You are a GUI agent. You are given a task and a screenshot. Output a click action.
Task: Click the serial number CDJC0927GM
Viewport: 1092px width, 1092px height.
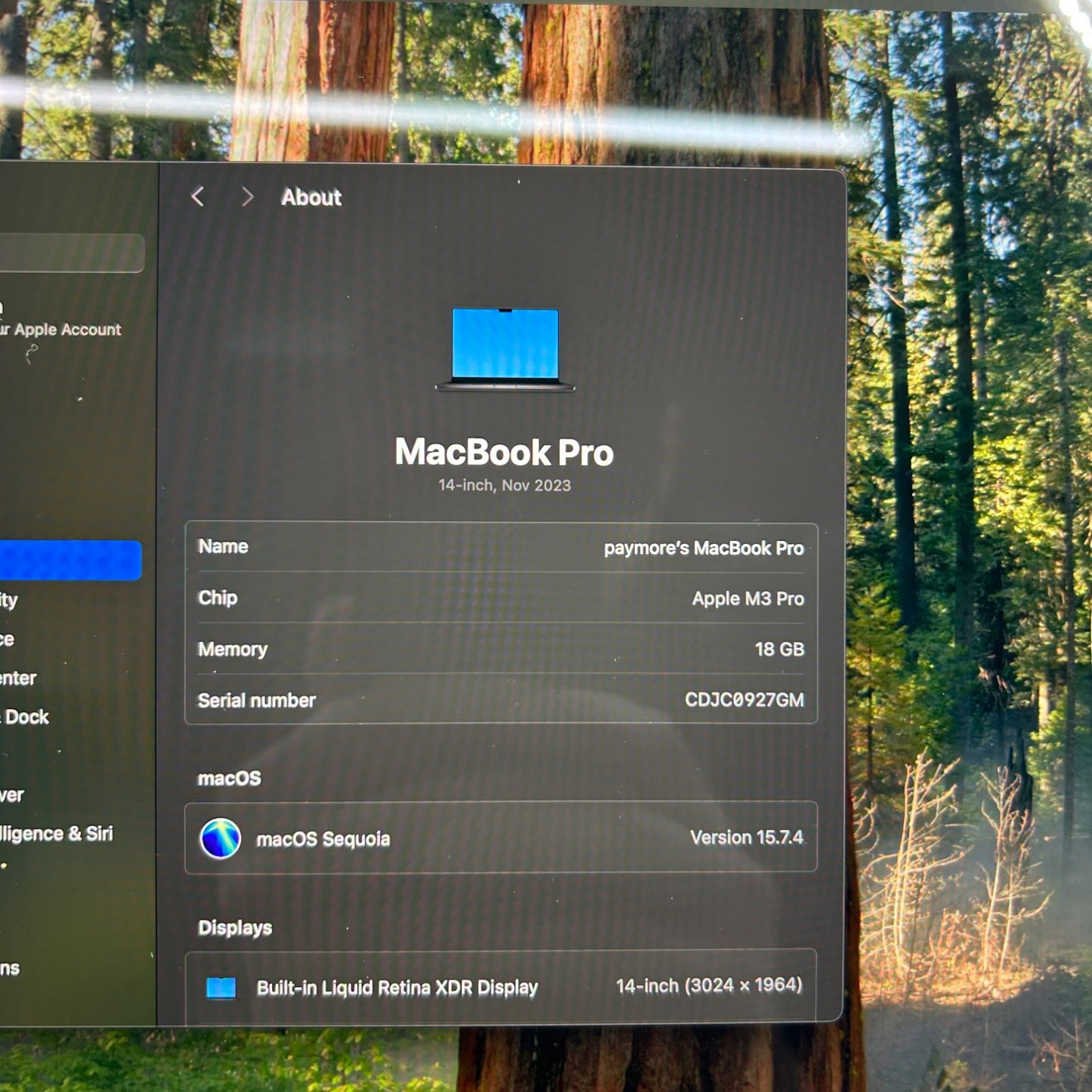(x=744, y=700)
